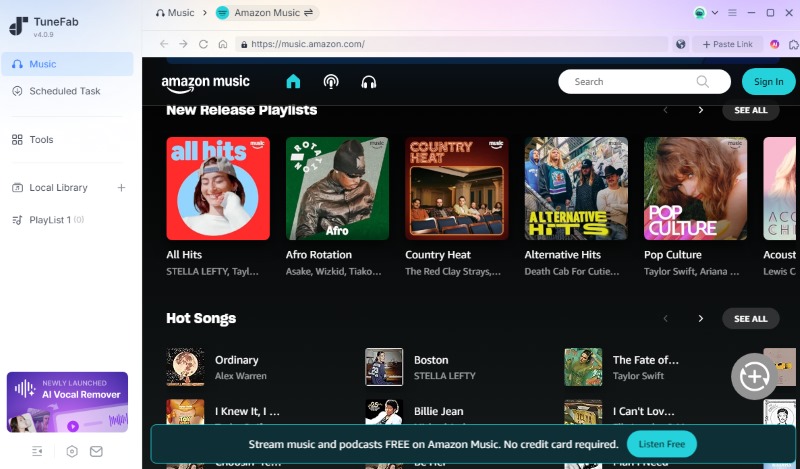Screen dimensions: 800x469
Task: Click the Country Heat playlist title
Action: tap(438, 255)
